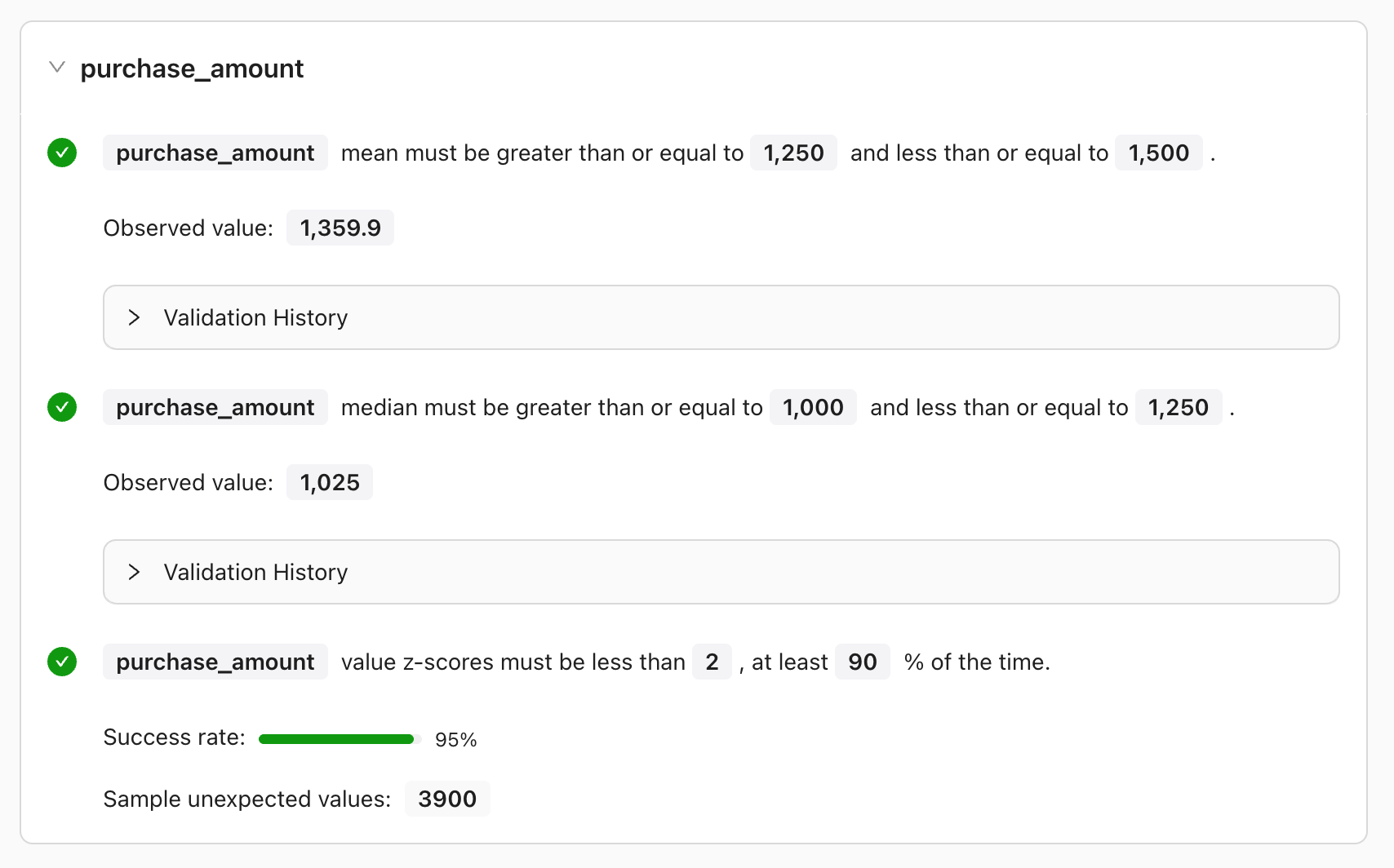1394x868 pixels.
Task: Click the 1,500 upper bound value badge
Action: [1158, 153]
